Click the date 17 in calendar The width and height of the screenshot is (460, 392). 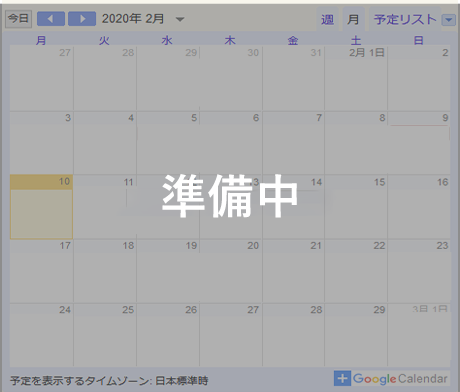(65, 246)
